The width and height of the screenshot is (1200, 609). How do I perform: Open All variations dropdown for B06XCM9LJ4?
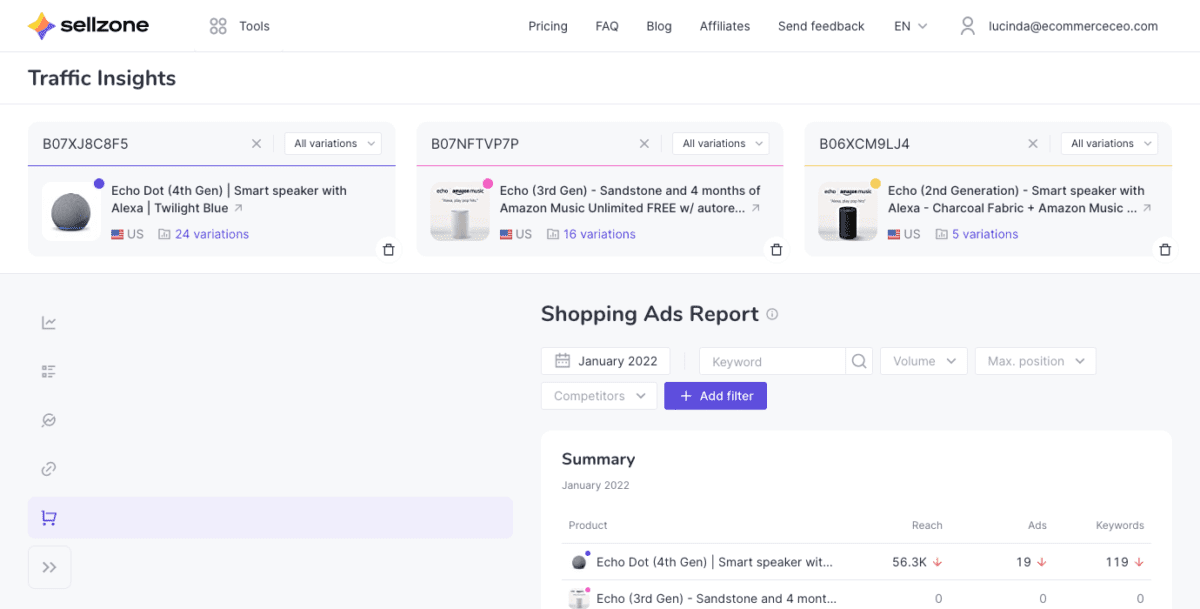(x=1109, y=144)
